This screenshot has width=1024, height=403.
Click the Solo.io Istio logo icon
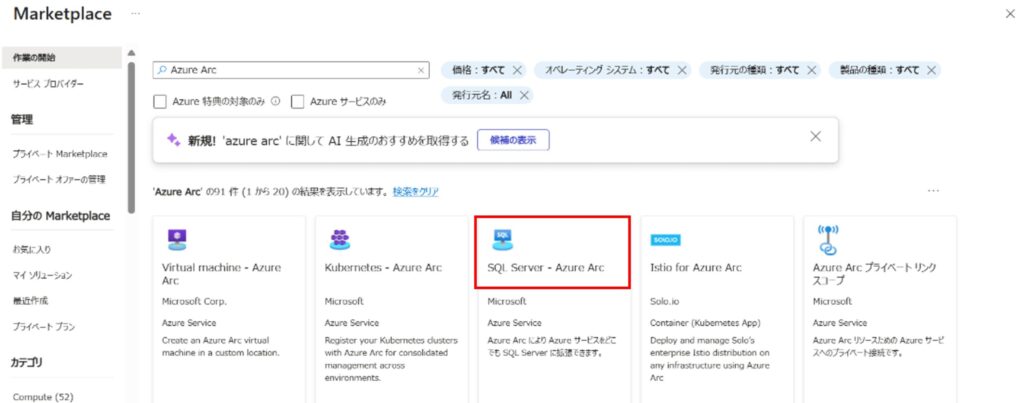click(x=665, y=240)
